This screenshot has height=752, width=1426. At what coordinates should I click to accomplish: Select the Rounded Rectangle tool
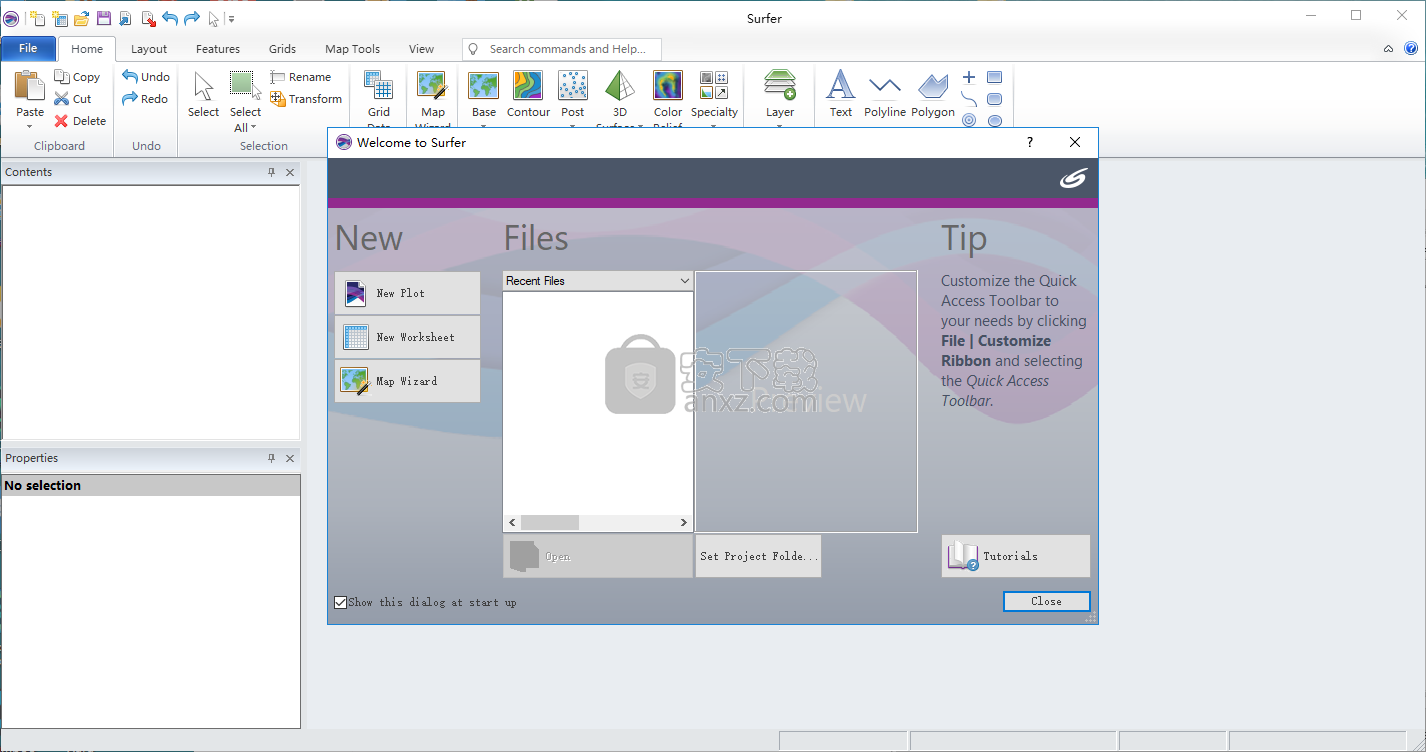pyautogui.click(x=995, y=99)
